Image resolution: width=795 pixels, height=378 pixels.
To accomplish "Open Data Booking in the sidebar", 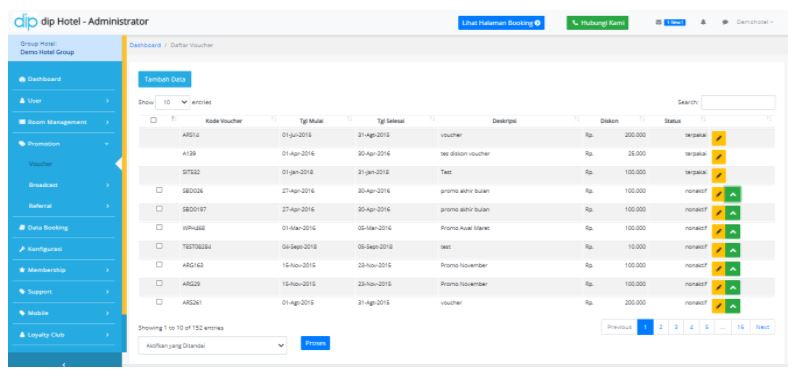I will click(64, 228).
